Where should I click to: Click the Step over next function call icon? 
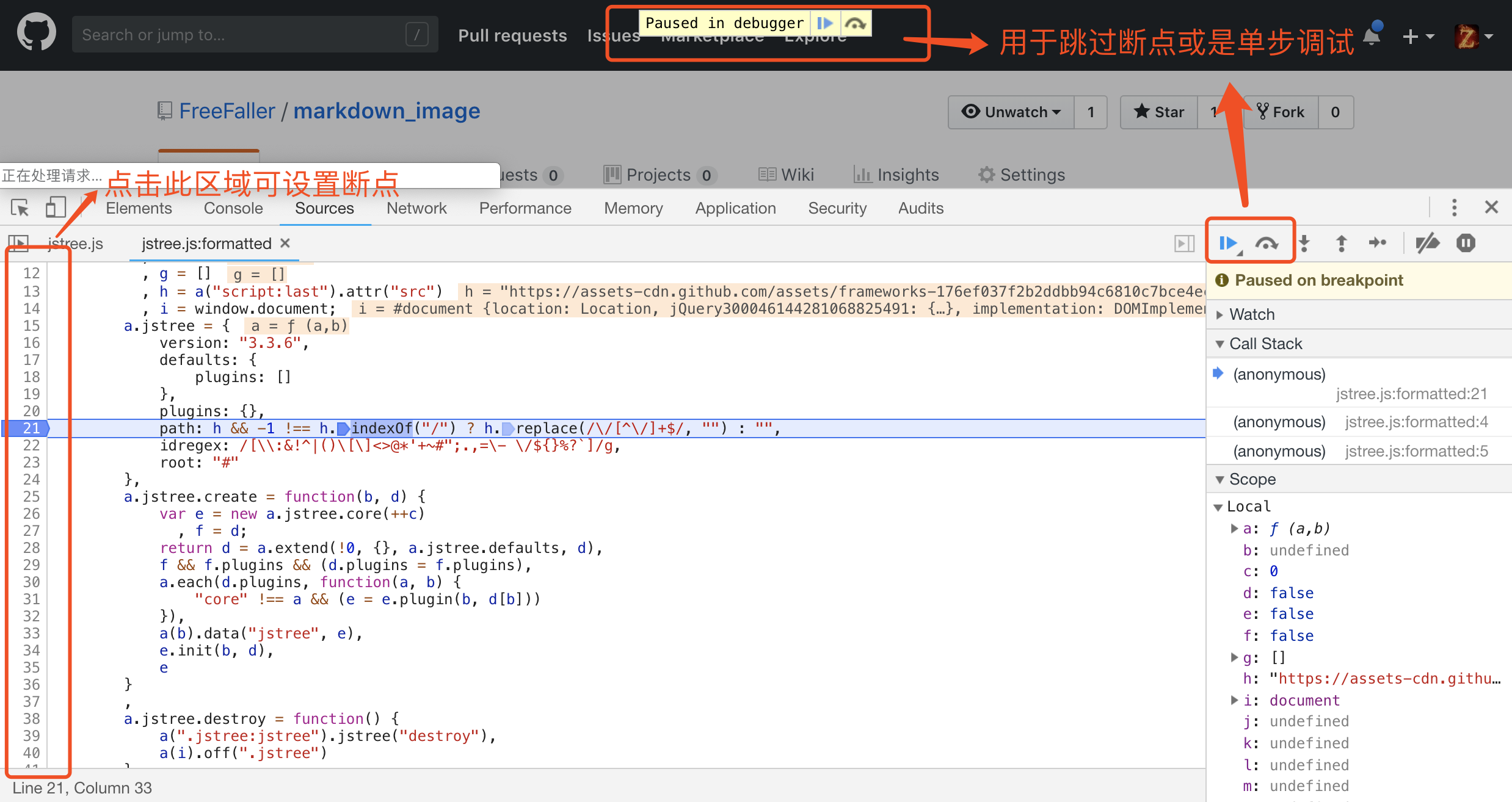tap(1267, 244)
